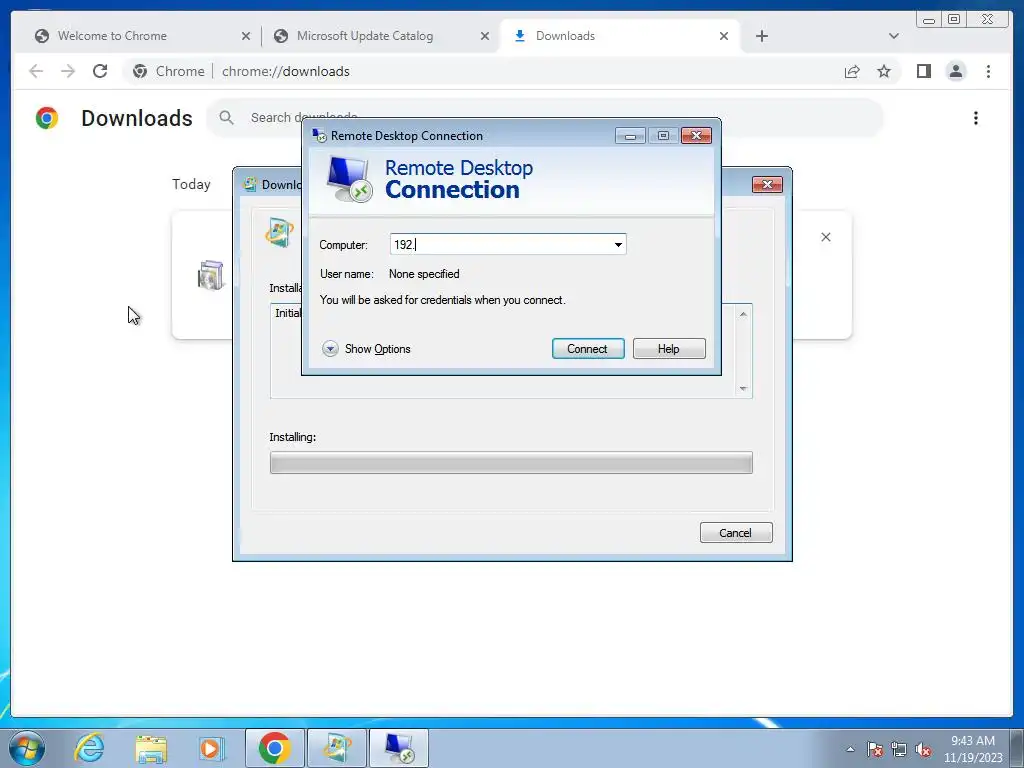
Task: Close the Remote Desktop Connection window
Action: [x=696, y=136]
